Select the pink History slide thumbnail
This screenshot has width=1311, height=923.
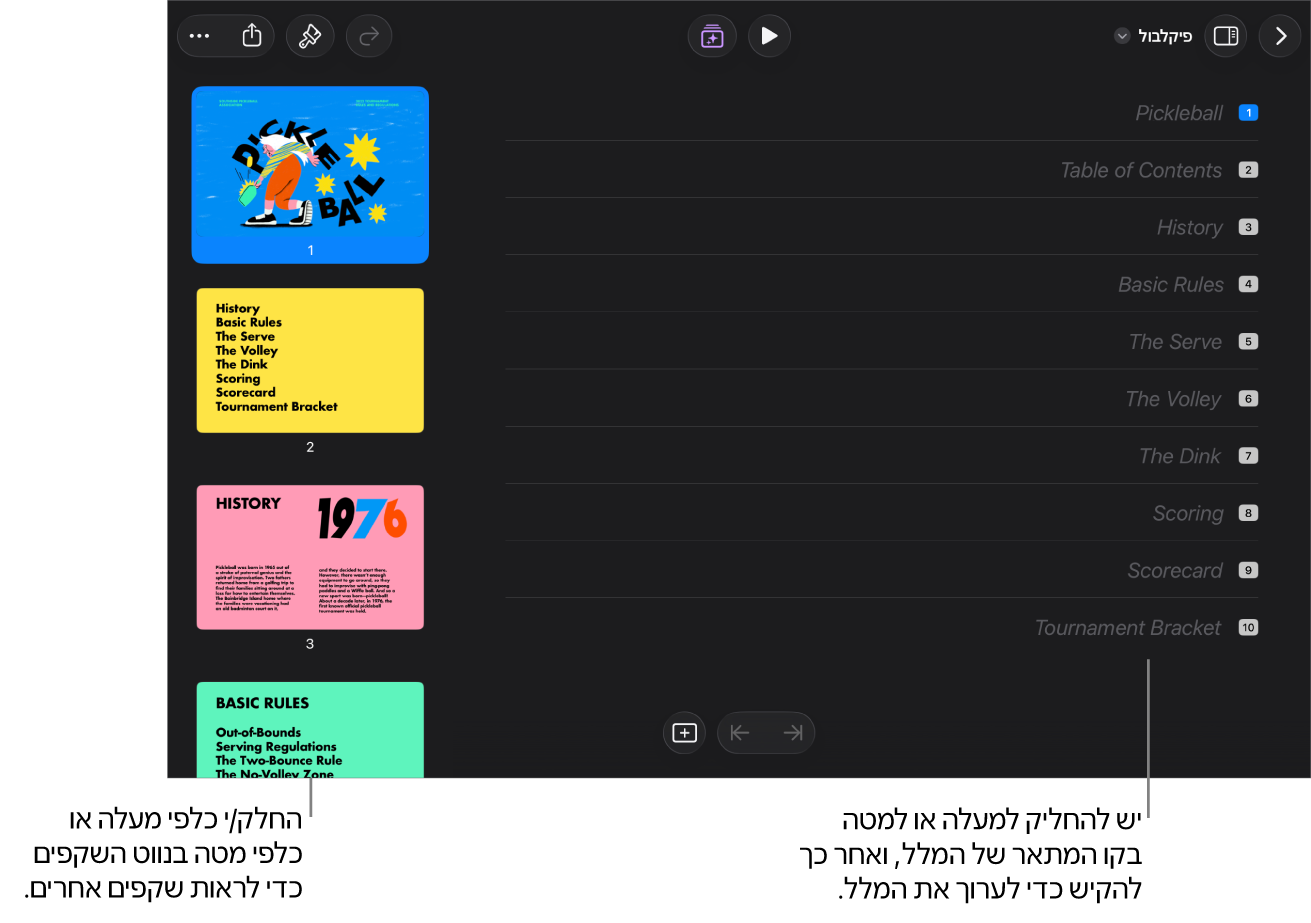tap(310, 557)
